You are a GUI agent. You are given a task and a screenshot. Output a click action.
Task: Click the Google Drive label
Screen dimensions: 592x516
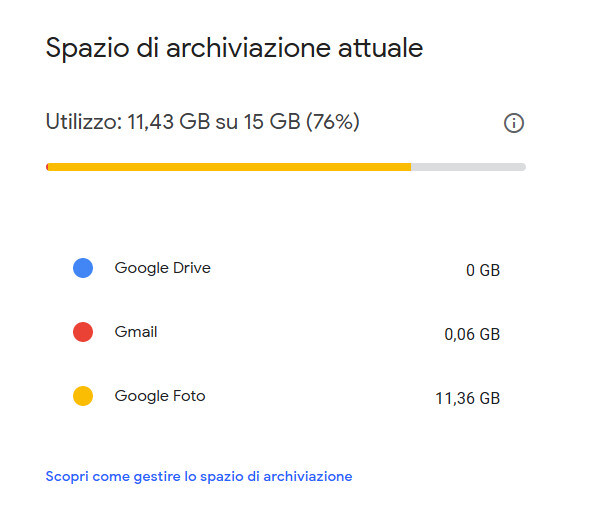pyautogui.click(x=163, y=268)
